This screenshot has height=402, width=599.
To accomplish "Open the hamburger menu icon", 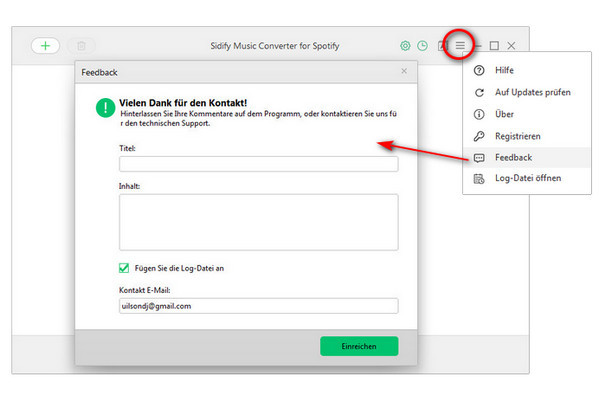I will [x=460, y=46].
